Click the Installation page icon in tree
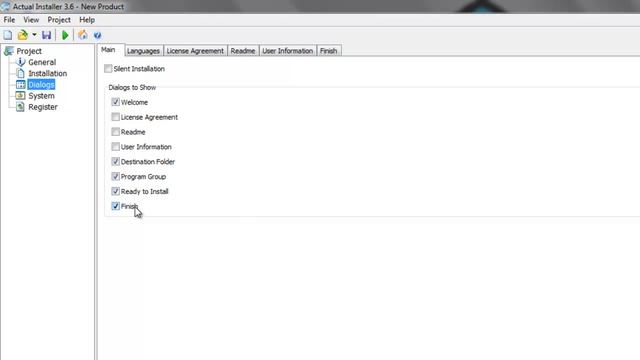This screenshot has width=640, height=360. 20,73
